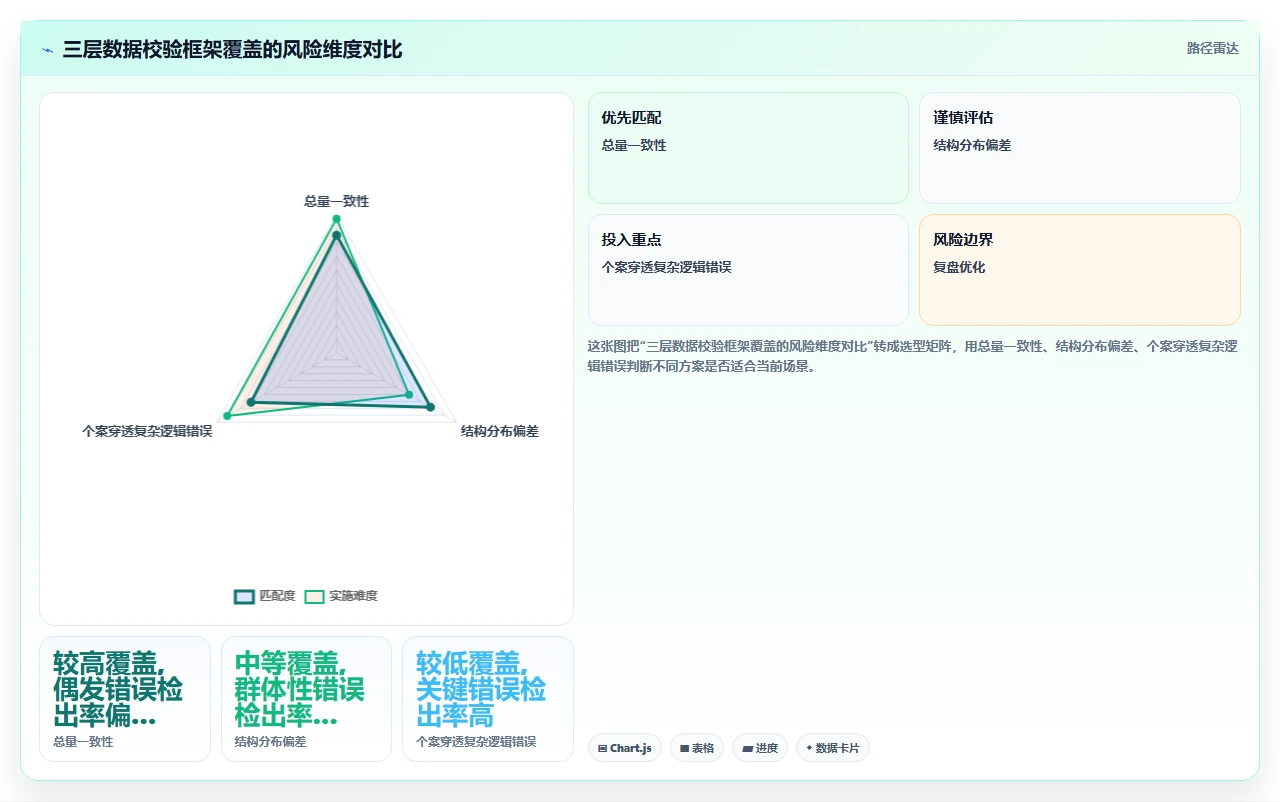Image resolution: width=1280 pixels, height=802 pixels.
Task: Click the 复盘优化 text in 风险边界 card
Action: tap(959, 267)
